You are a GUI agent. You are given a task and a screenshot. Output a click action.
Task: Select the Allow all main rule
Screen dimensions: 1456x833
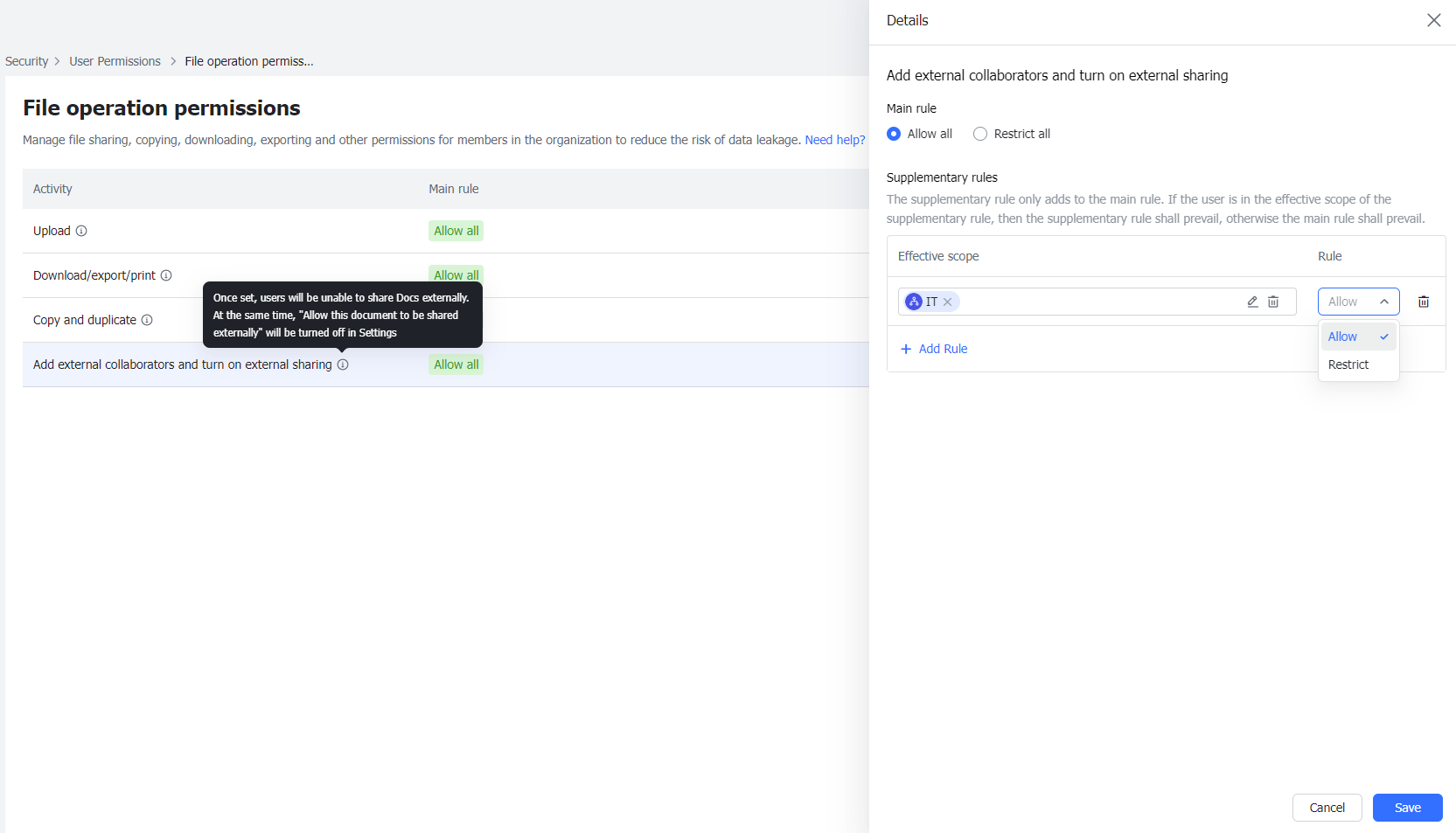[893, 134]
